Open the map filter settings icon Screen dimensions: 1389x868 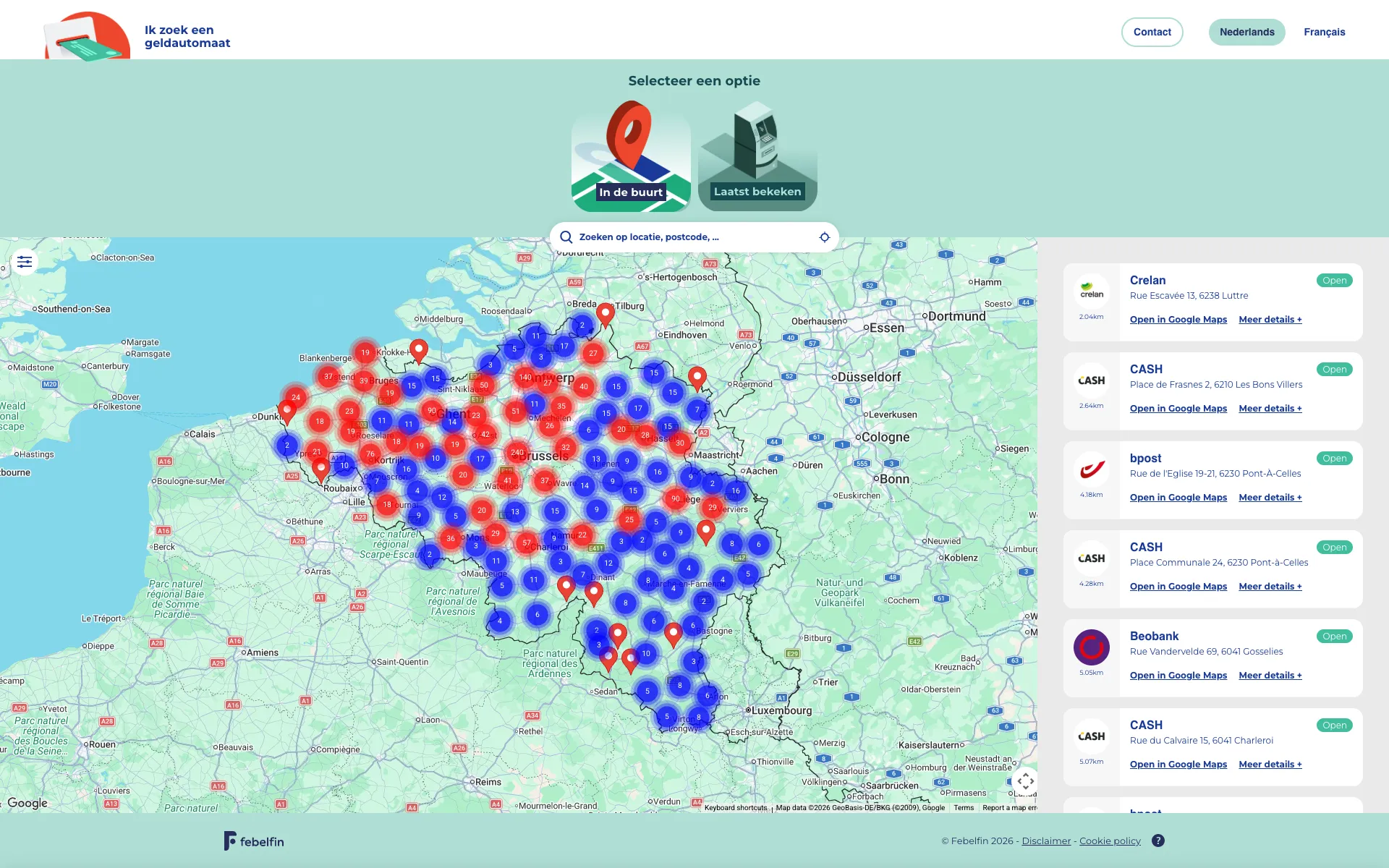25,262
